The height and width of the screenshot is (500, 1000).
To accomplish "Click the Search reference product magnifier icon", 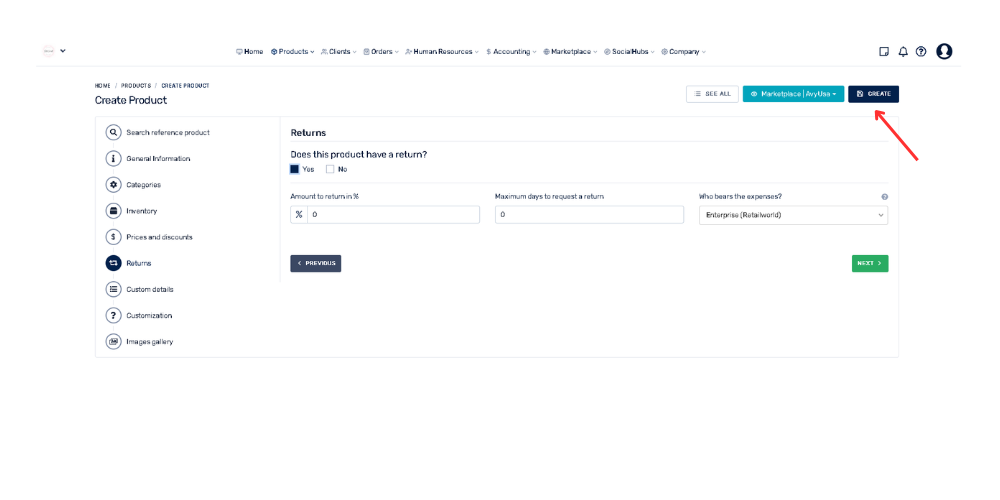I will click(x=113, y=132).
